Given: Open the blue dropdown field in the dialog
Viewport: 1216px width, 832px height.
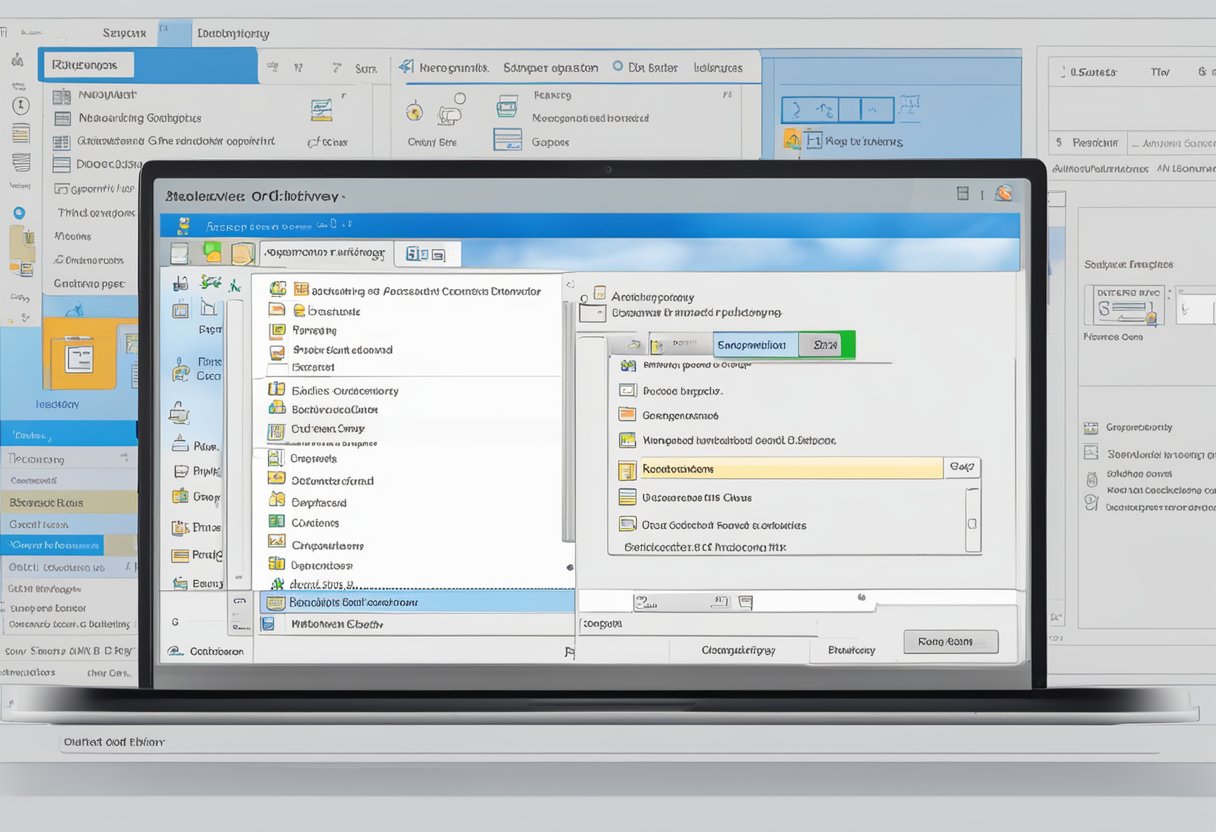Looking at the screenshot, I should coord(752,345).
